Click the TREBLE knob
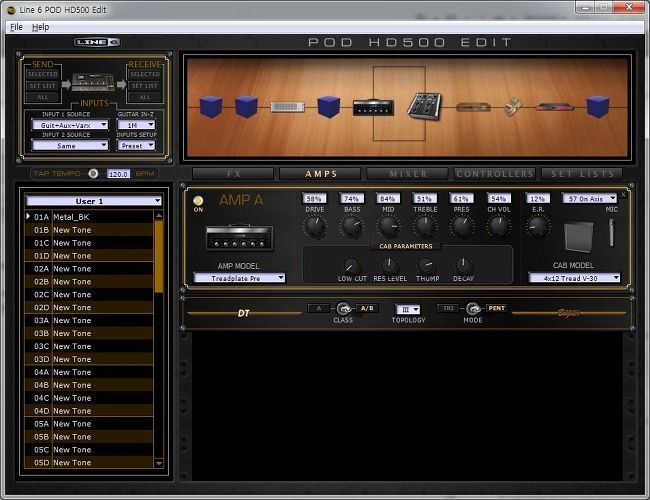650x500 pixels. coord(425,227)
